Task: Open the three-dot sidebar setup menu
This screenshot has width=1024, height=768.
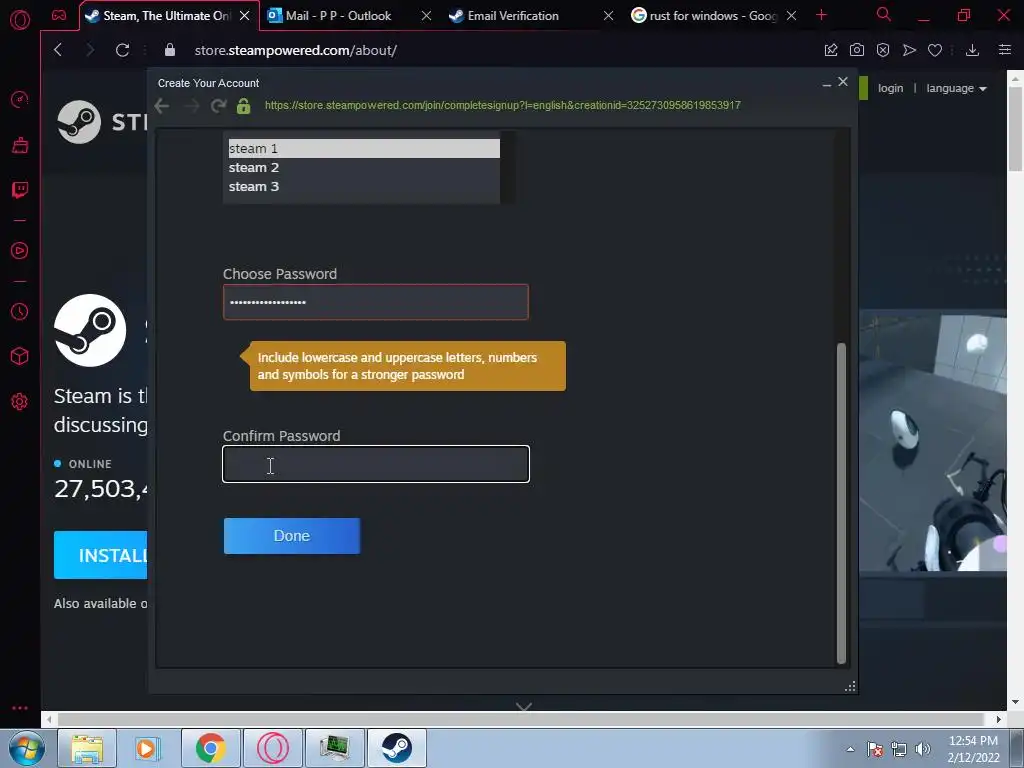Action: coord(20,708)
